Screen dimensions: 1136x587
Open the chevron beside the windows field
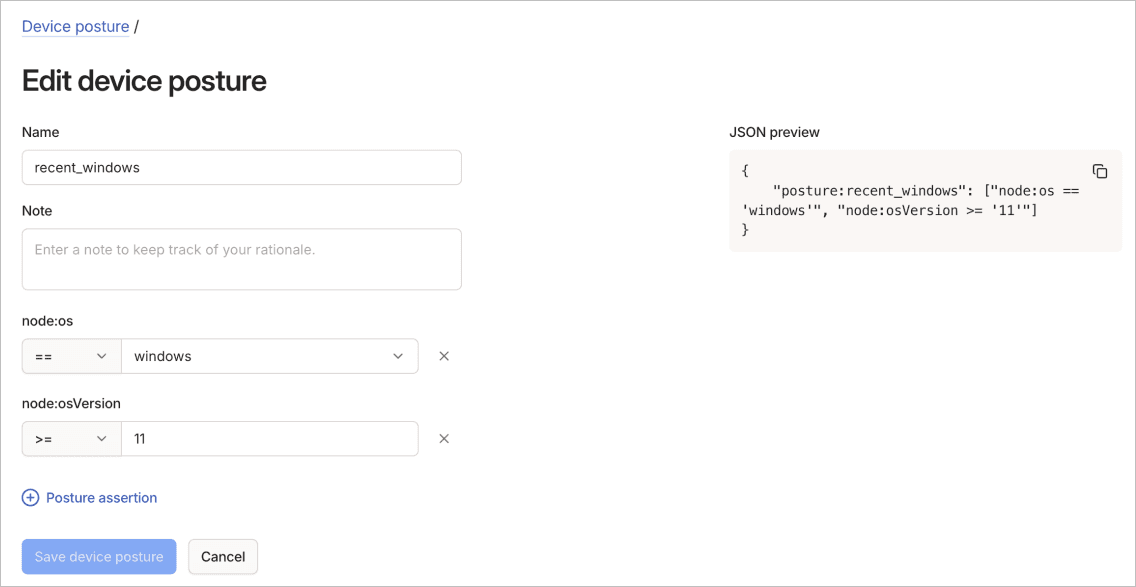pos(398,355)
